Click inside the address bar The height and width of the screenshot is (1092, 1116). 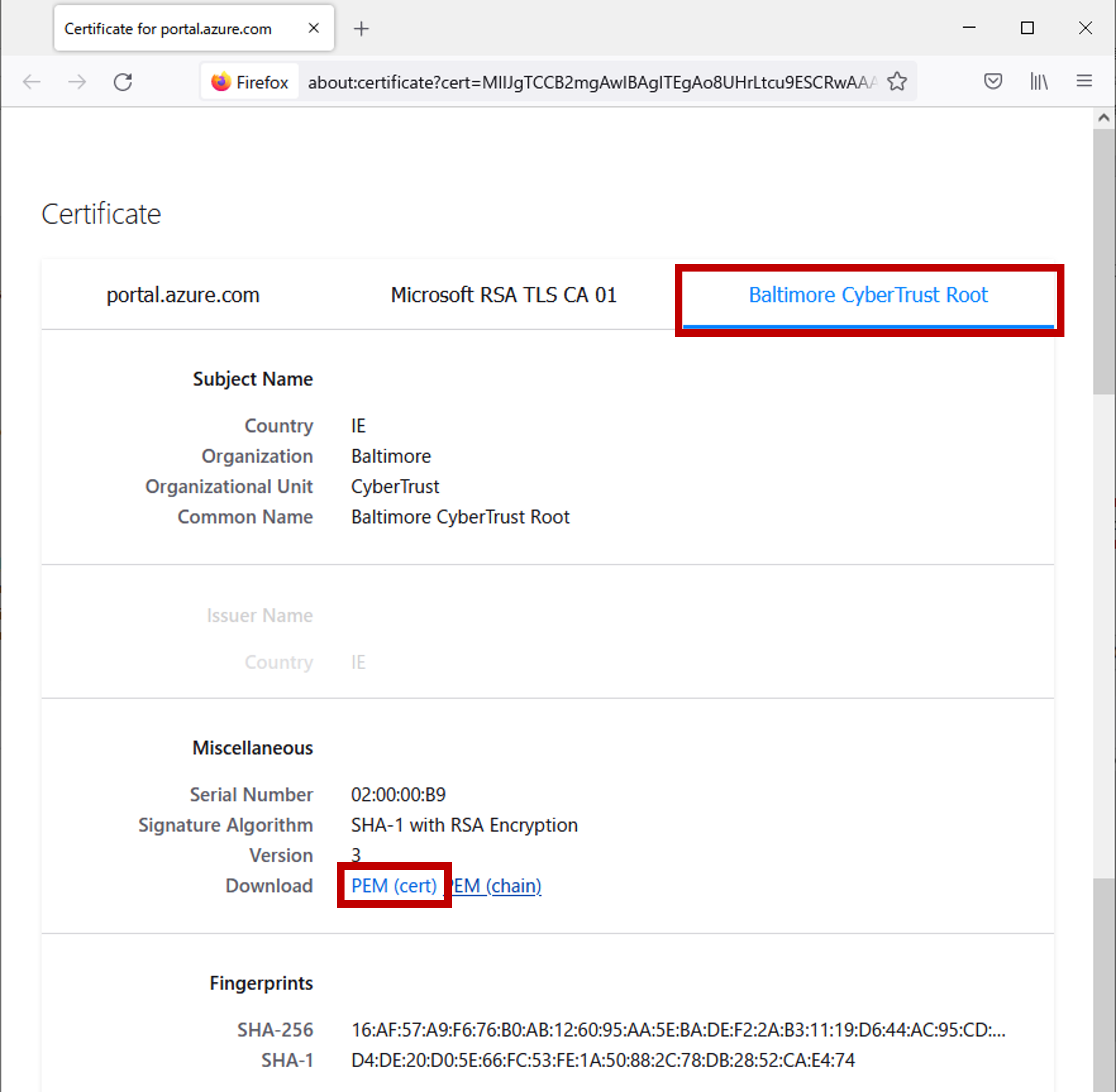pos(574,81)
